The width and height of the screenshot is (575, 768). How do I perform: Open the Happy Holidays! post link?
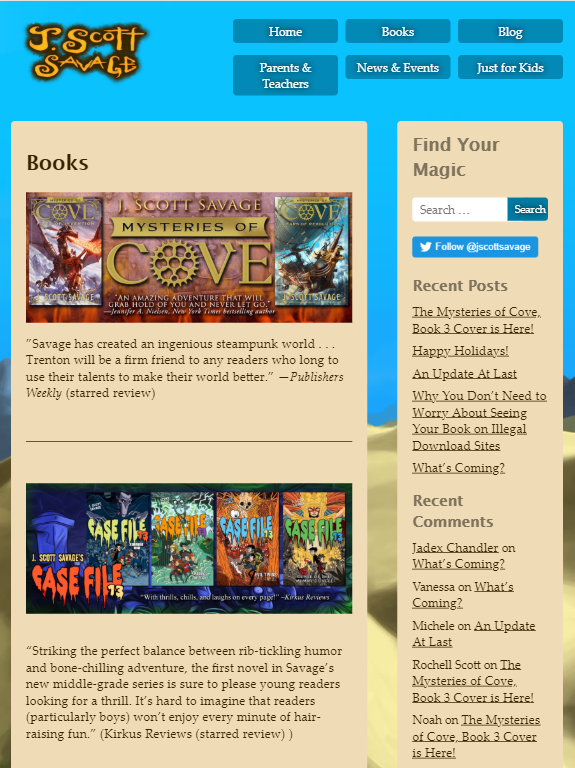pyautogui.click(x=460, y=351)
